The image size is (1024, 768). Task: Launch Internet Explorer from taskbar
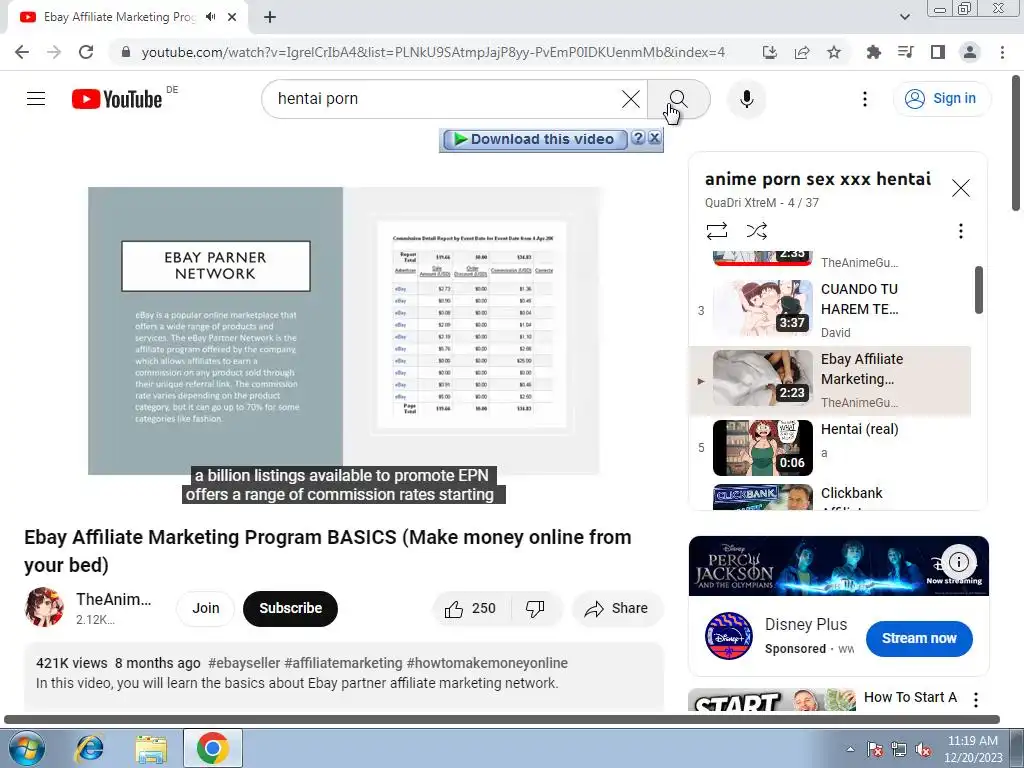click(89, 748)
